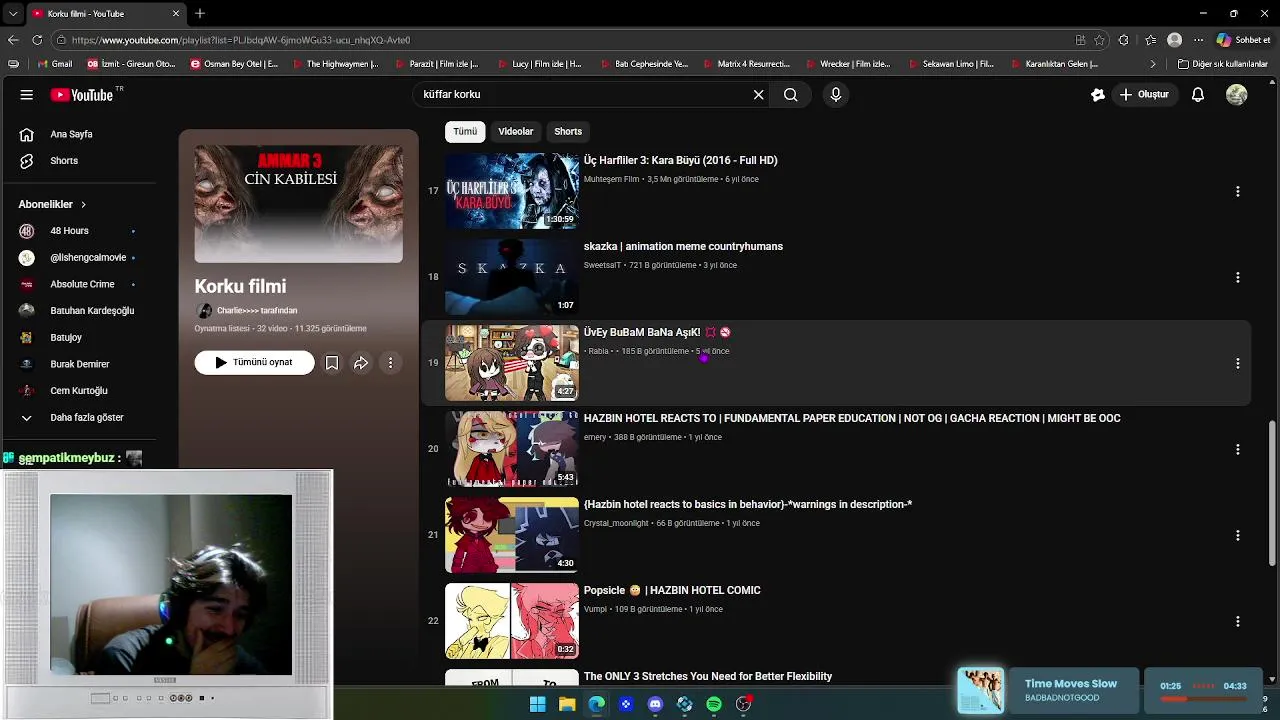Open The ONLY 3 Stretches video title
Viewport: 1280px width, 720px height.
(x=708, y=677)
